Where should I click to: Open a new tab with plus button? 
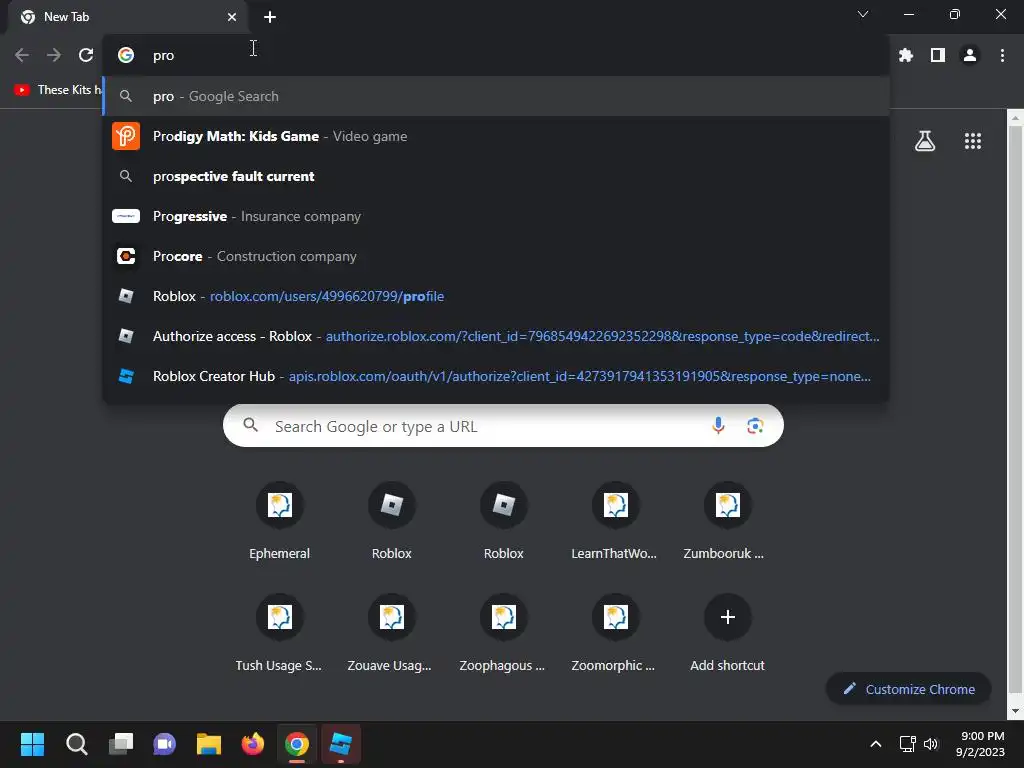point(270,17)
